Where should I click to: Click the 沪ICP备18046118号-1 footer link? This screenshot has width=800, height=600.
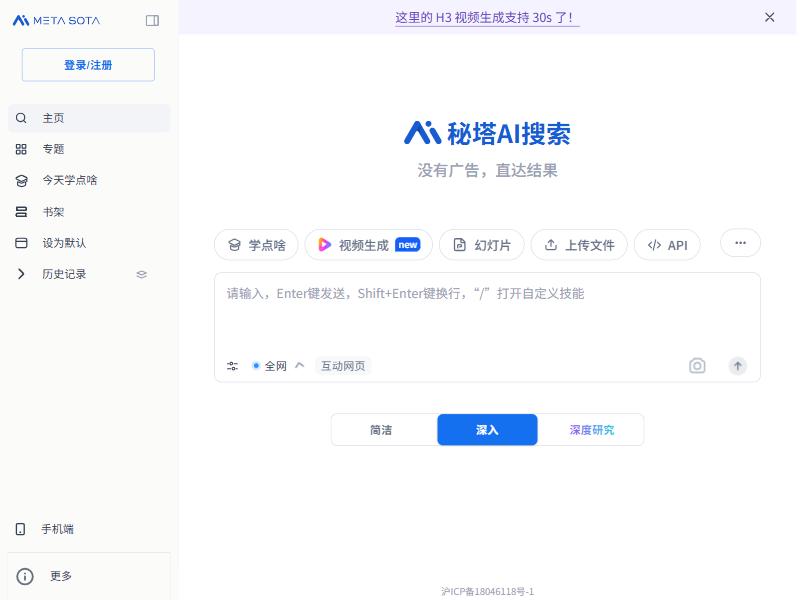(487, 591)
